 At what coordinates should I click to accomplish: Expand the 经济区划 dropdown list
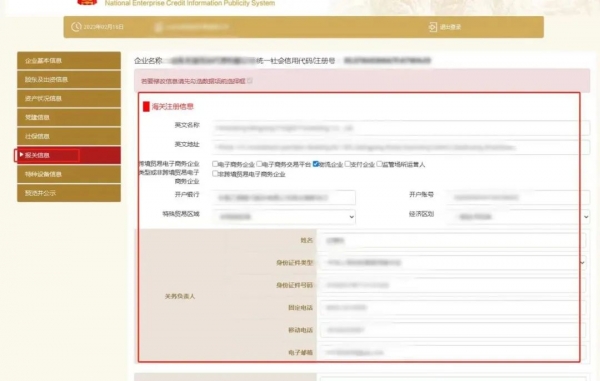[518, 217]
